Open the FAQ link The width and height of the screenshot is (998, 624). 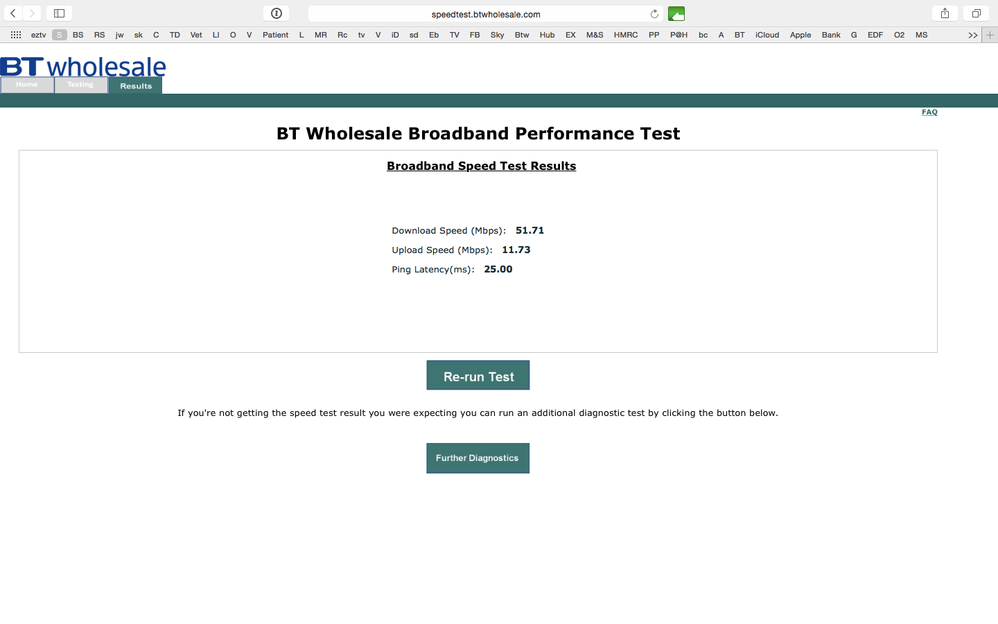[x=929, y=112]
